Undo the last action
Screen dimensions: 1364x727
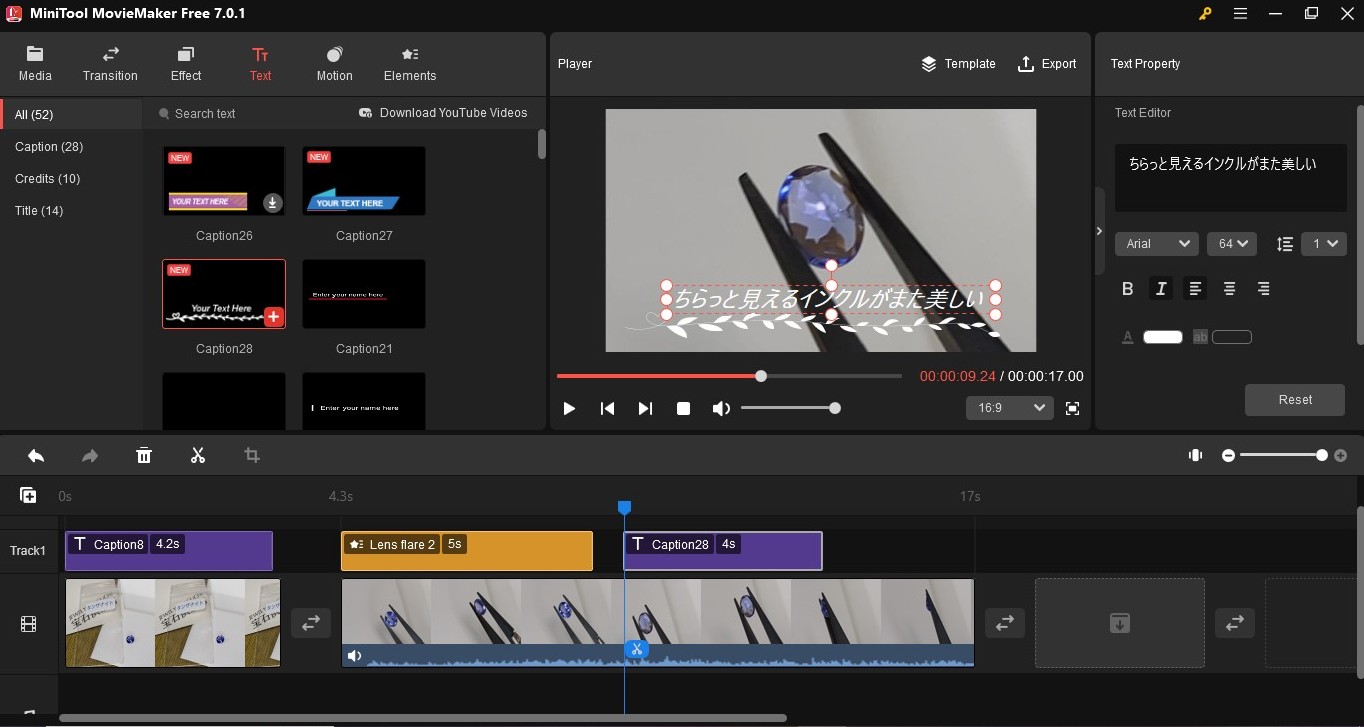click(36, 456)
